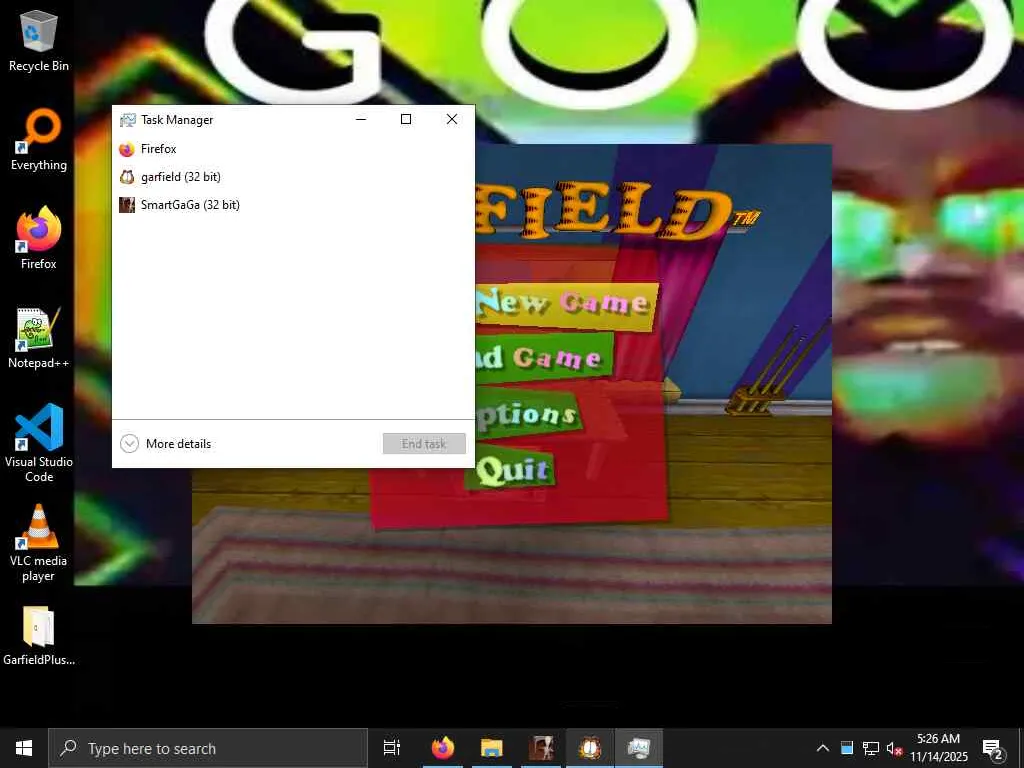The height and width of the screenshot is (768, 1024).
Task: Click Quit in the Garfield game menu
Action: (511, 470)
